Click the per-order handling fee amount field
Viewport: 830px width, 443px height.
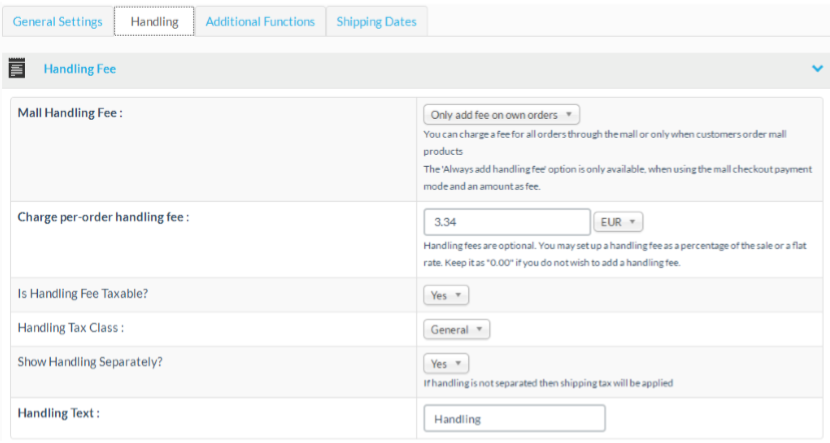[507, 221]
